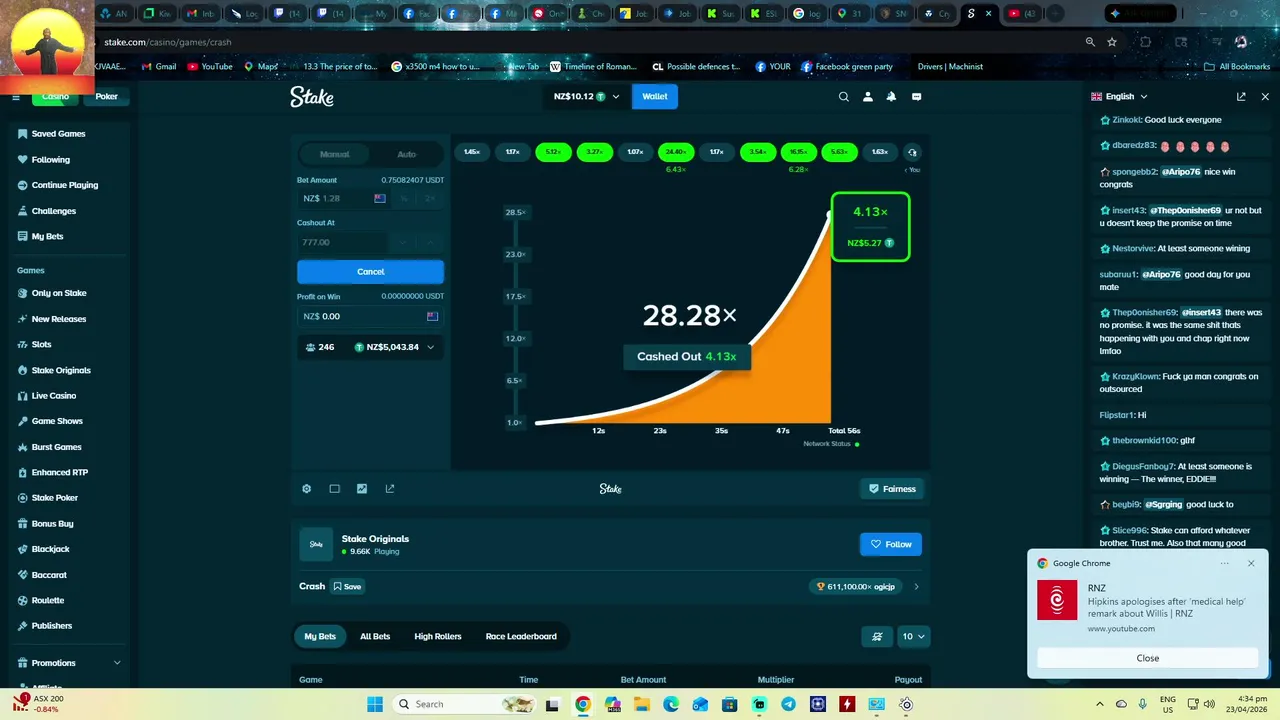Viewport: 1280px width, 720px height.
Task: Open the user profile icon
Action: pos(867,97)
